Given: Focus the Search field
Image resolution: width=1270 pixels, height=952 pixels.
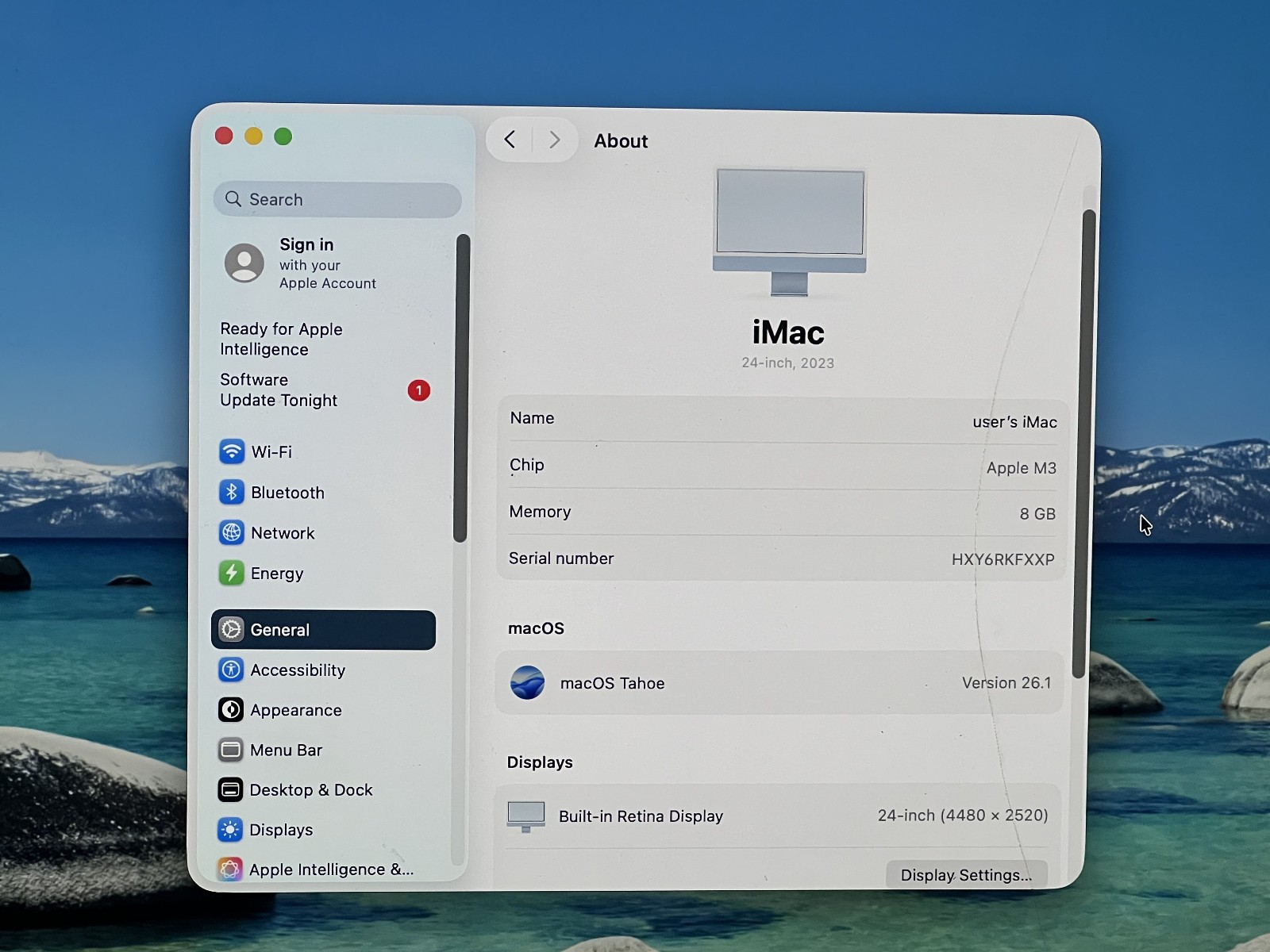Looking at the screenshot, I should [337, 199].
